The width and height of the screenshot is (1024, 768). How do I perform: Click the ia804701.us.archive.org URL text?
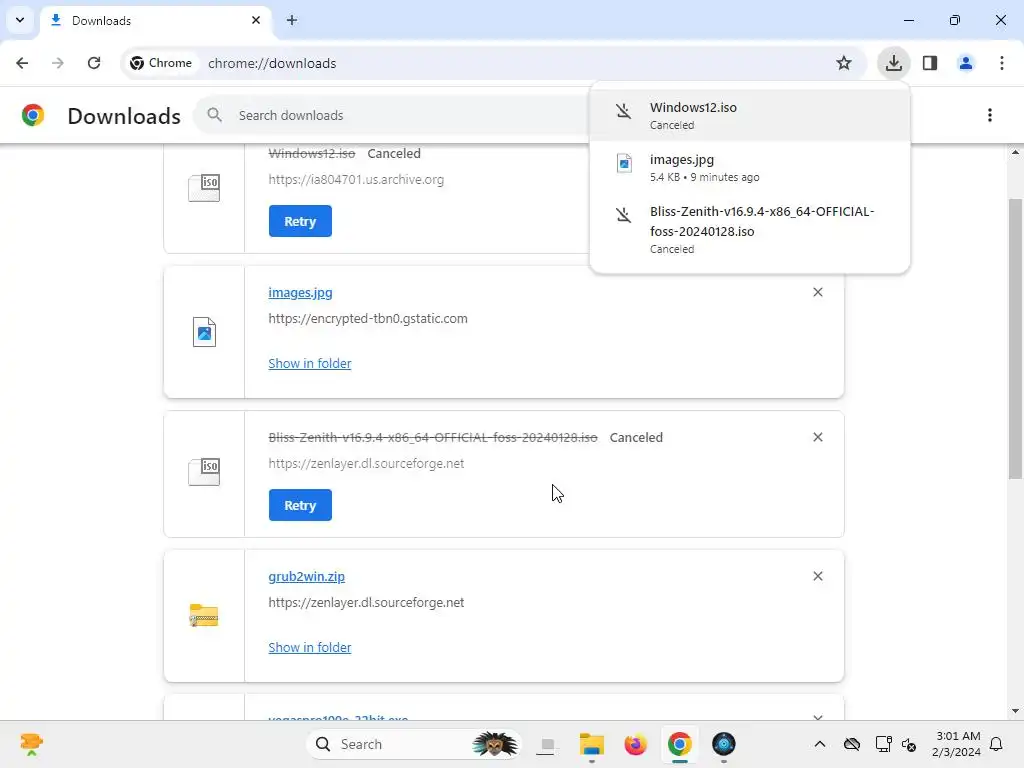coord(356,180)
